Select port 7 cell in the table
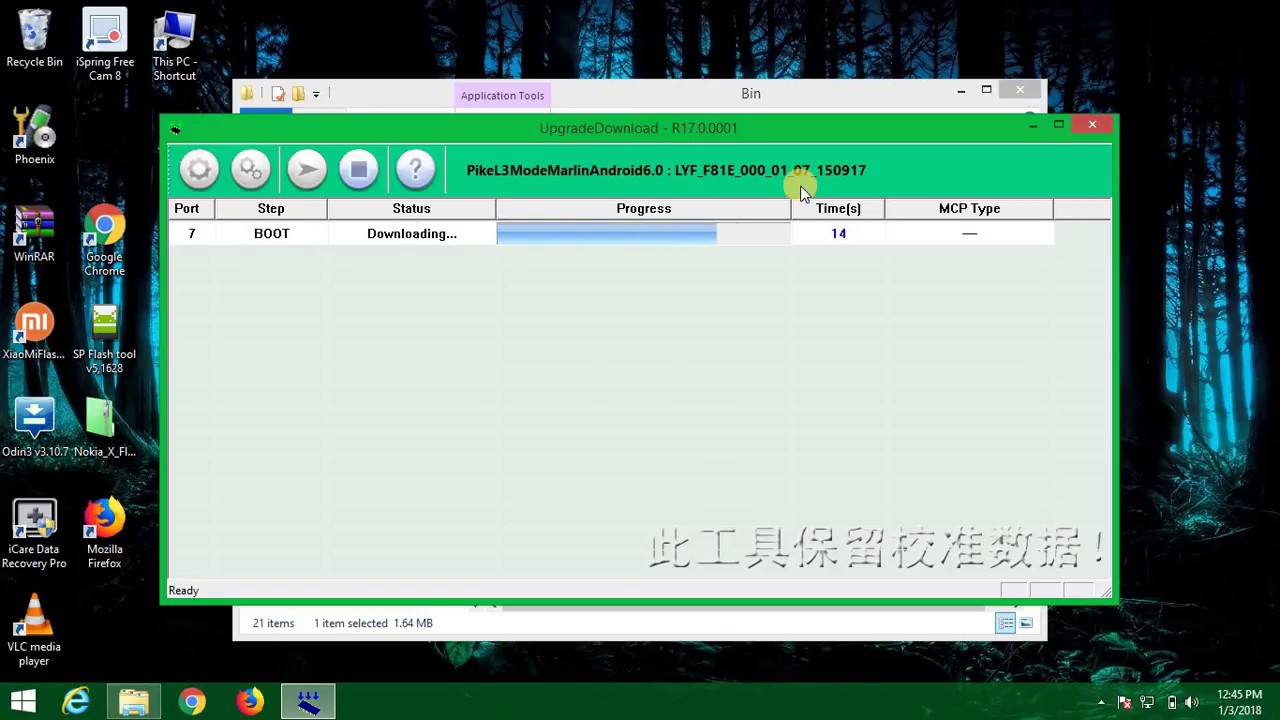 (191, 233)
